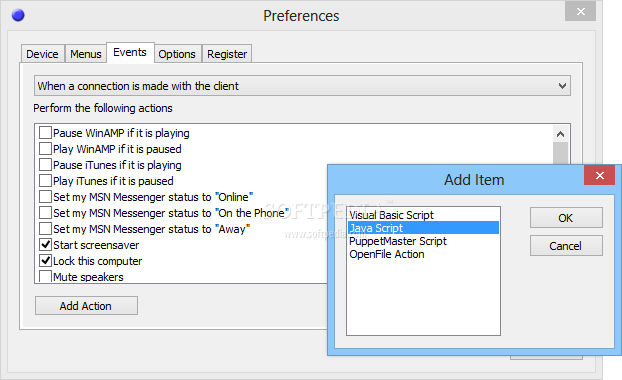The width and height of the screenshot is (622, 380).
Task: Open the Menus tab
Action: click(86, 54)
